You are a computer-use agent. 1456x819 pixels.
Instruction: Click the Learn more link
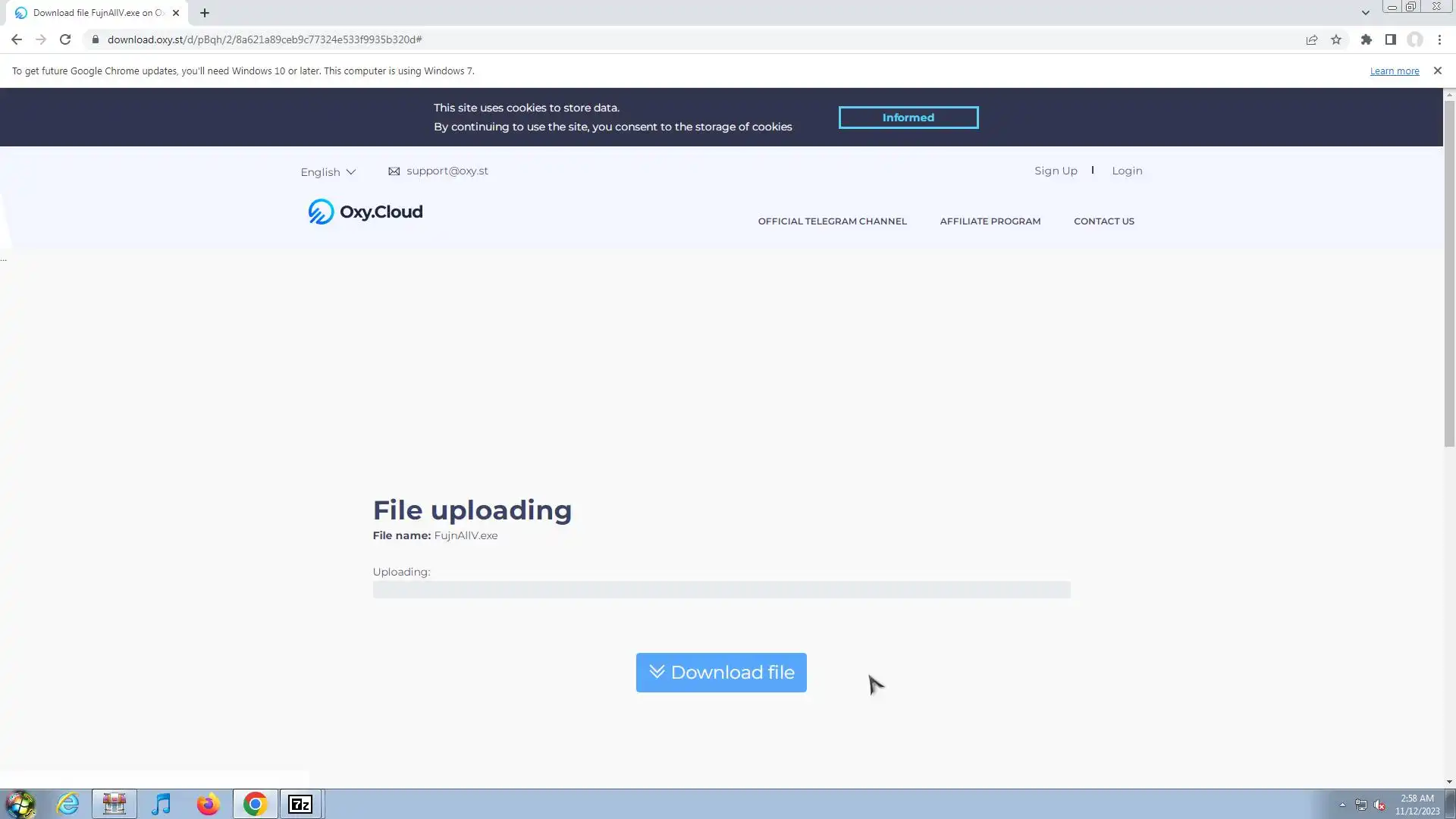point(1394,71)
